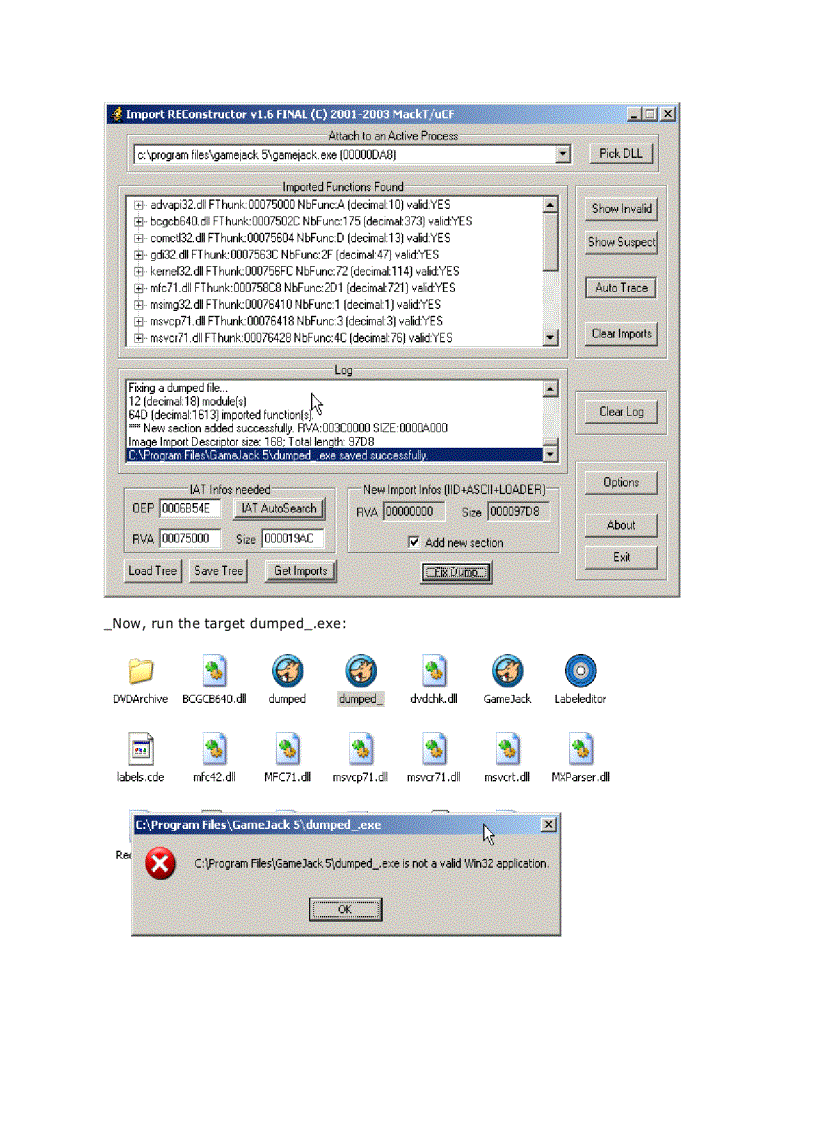The height and width of the screenshot is (1123, 816).
Task: Select the msvcr71.dll file icon
Action: (433, 750)
